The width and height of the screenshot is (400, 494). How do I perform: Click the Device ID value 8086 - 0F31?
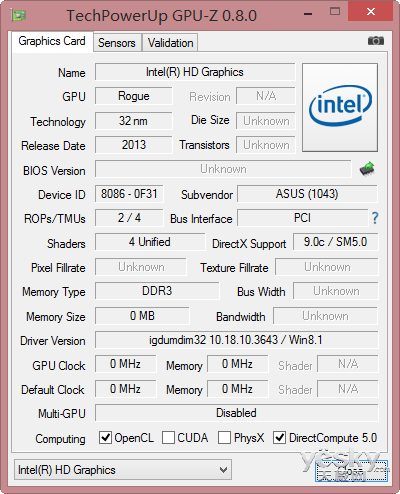pos(129,194)
